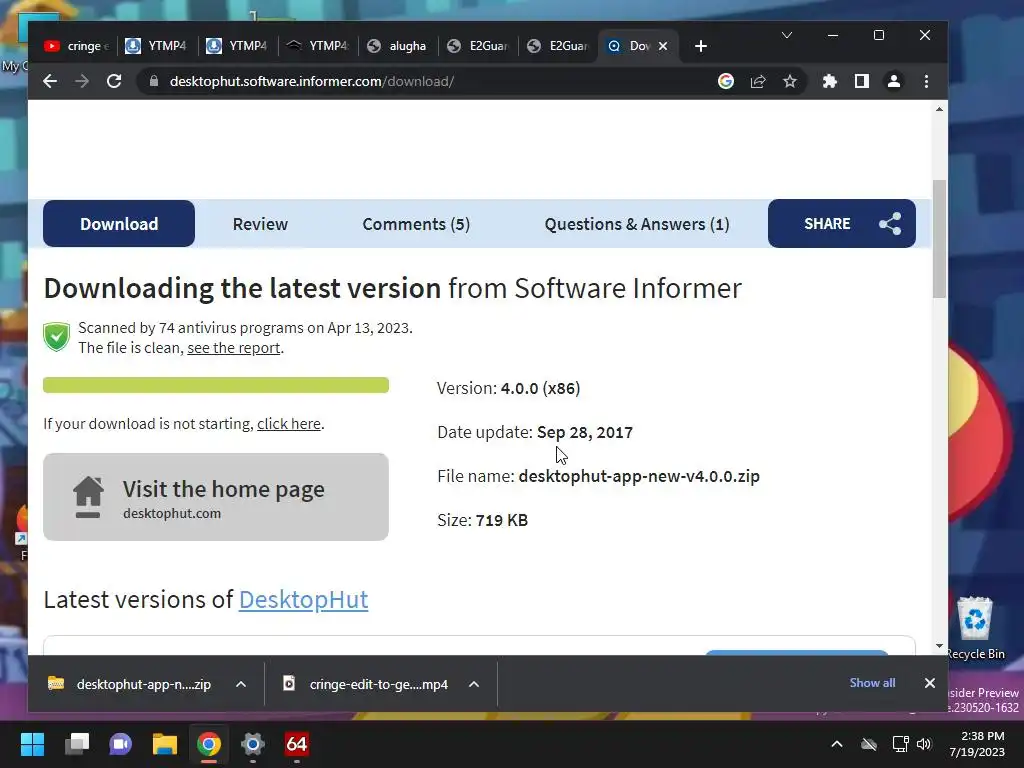
Task: Switch to the third YTMP4 tab
Action: pos(319,46)
